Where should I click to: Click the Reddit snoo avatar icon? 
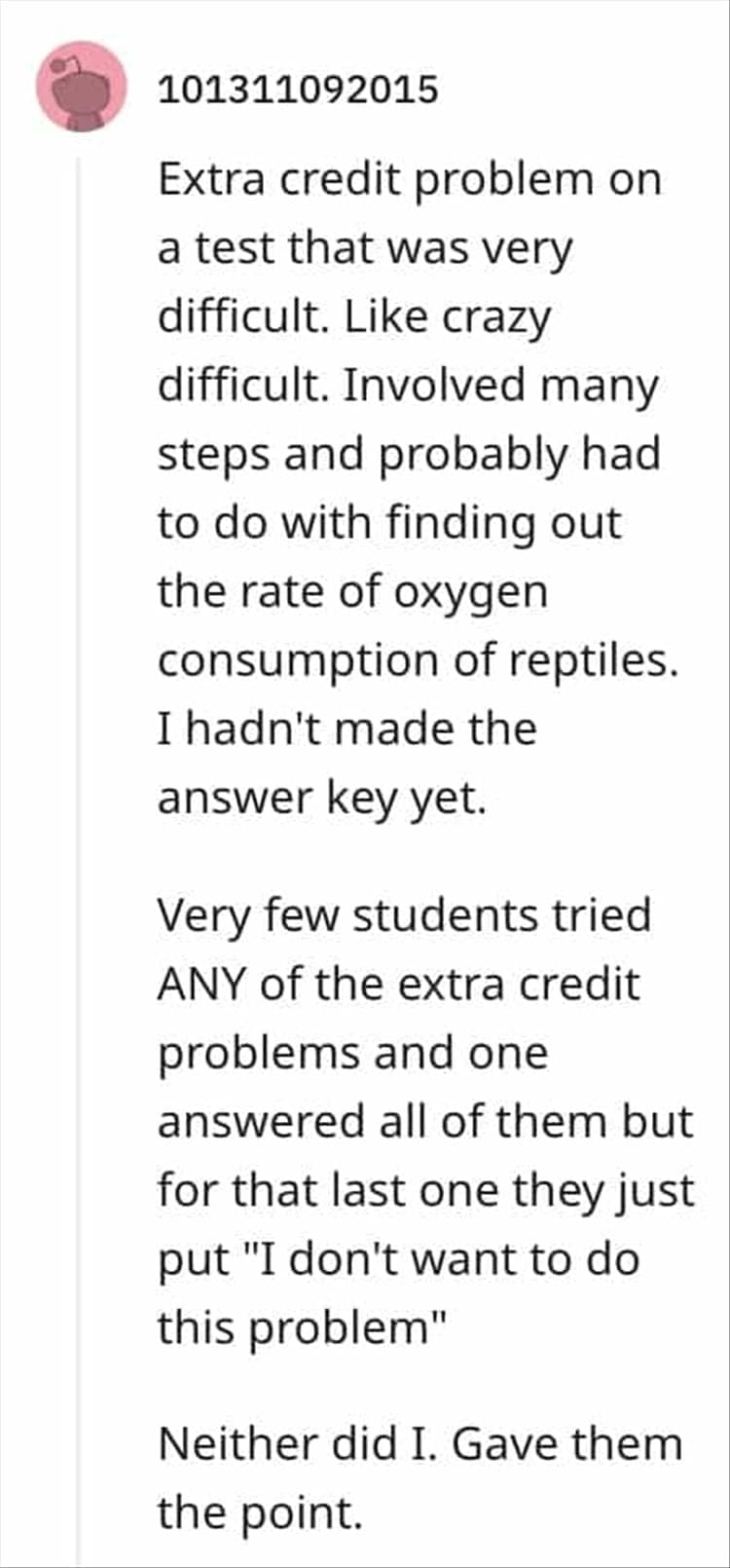82,87
